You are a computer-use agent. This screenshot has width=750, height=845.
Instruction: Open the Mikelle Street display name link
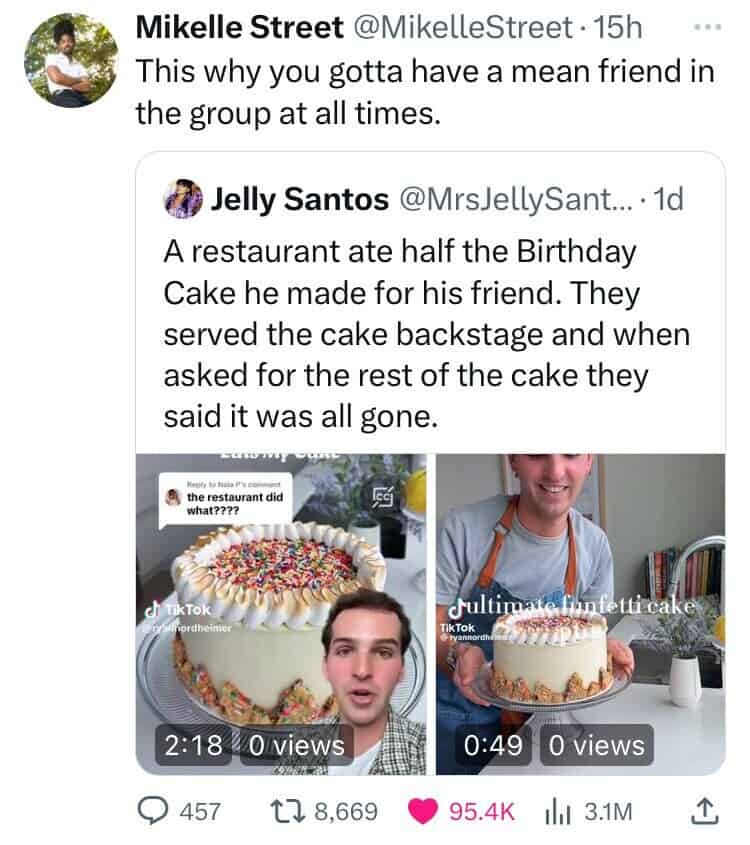(238, 29)
